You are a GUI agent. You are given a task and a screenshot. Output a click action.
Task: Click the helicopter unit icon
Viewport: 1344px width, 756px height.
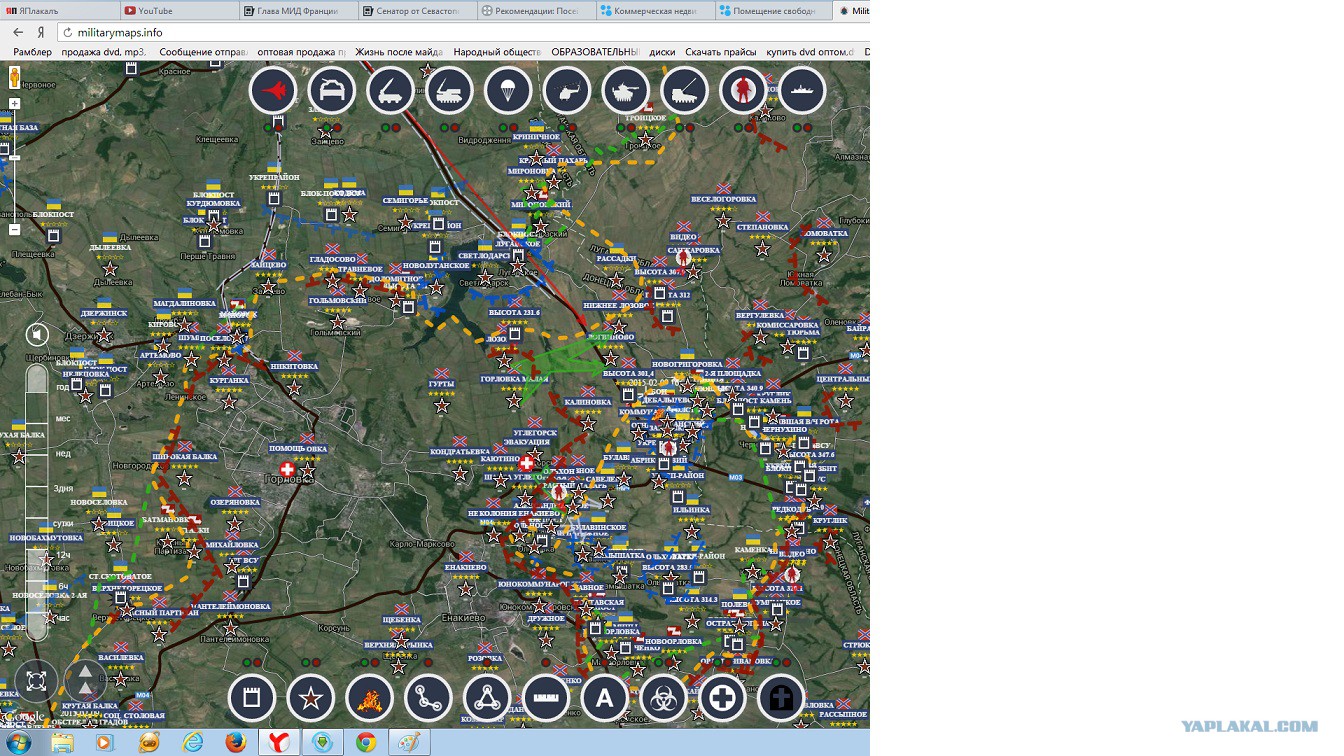[567, 91]
